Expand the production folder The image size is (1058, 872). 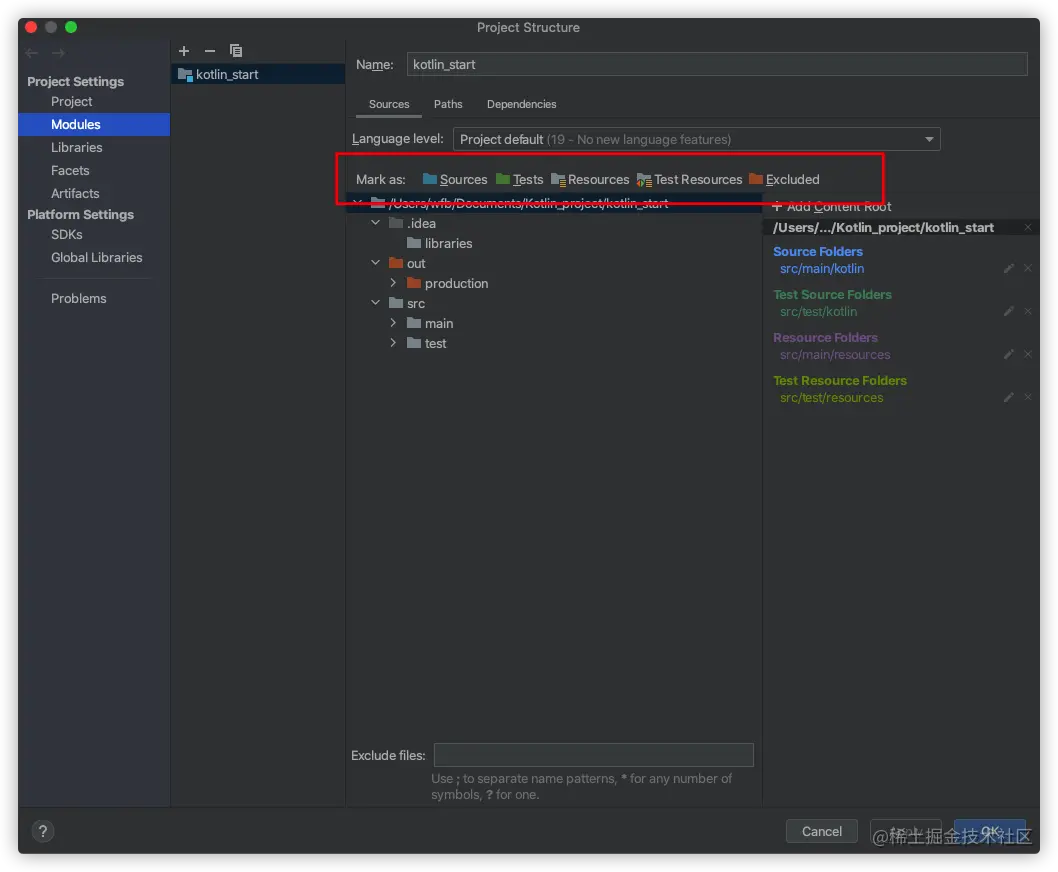pyautogui.click(x=393, y=283)
